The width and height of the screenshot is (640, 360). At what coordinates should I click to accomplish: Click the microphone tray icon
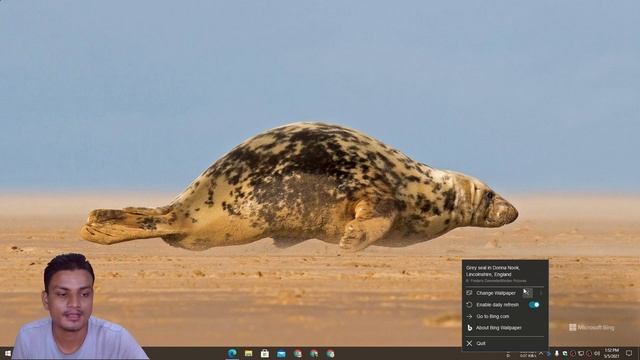[557, 353]
